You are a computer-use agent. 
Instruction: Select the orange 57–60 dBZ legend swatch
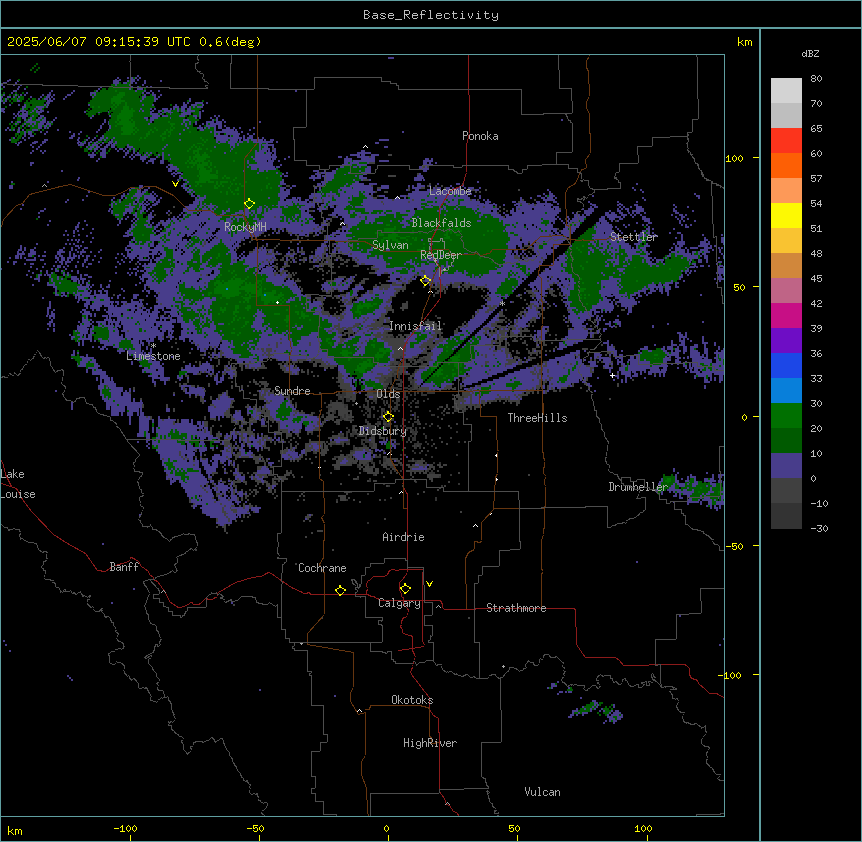(786, 165)
